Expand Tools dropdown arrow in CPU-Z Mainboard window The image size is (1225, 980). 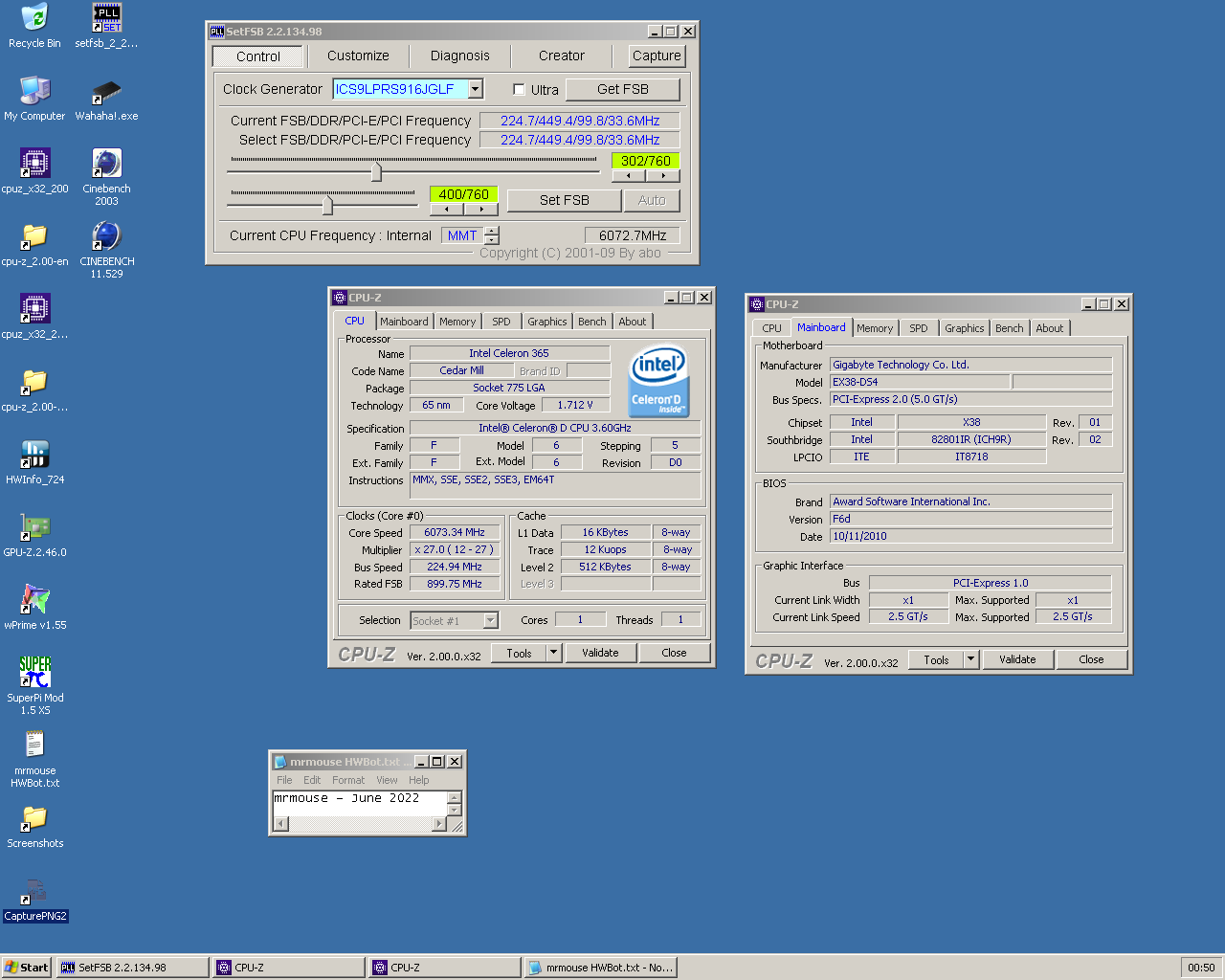click(x=970, y=659)
